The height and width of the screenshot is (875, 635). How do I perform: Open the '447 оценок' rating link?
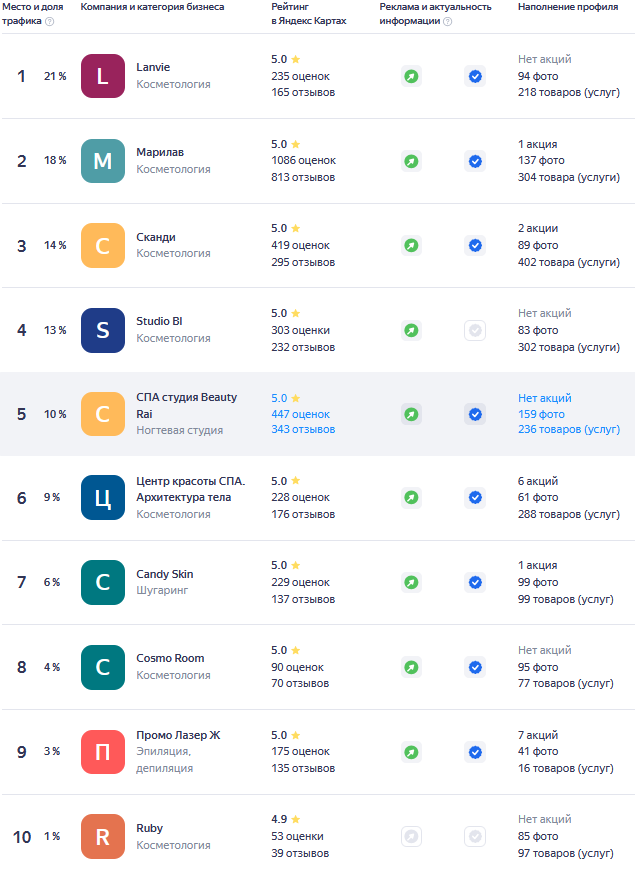pos(300,414)
